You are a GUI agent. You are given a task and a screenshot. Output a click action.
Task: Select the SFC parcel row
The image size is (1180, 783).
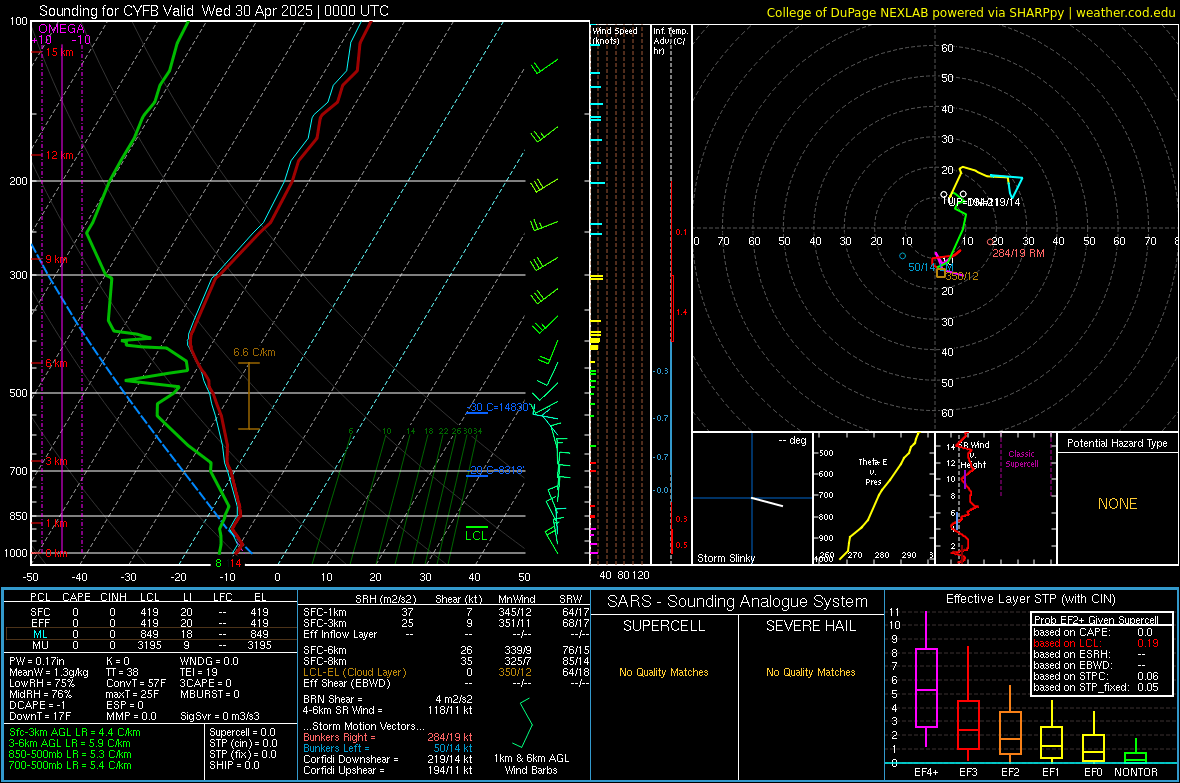point(149,613)
